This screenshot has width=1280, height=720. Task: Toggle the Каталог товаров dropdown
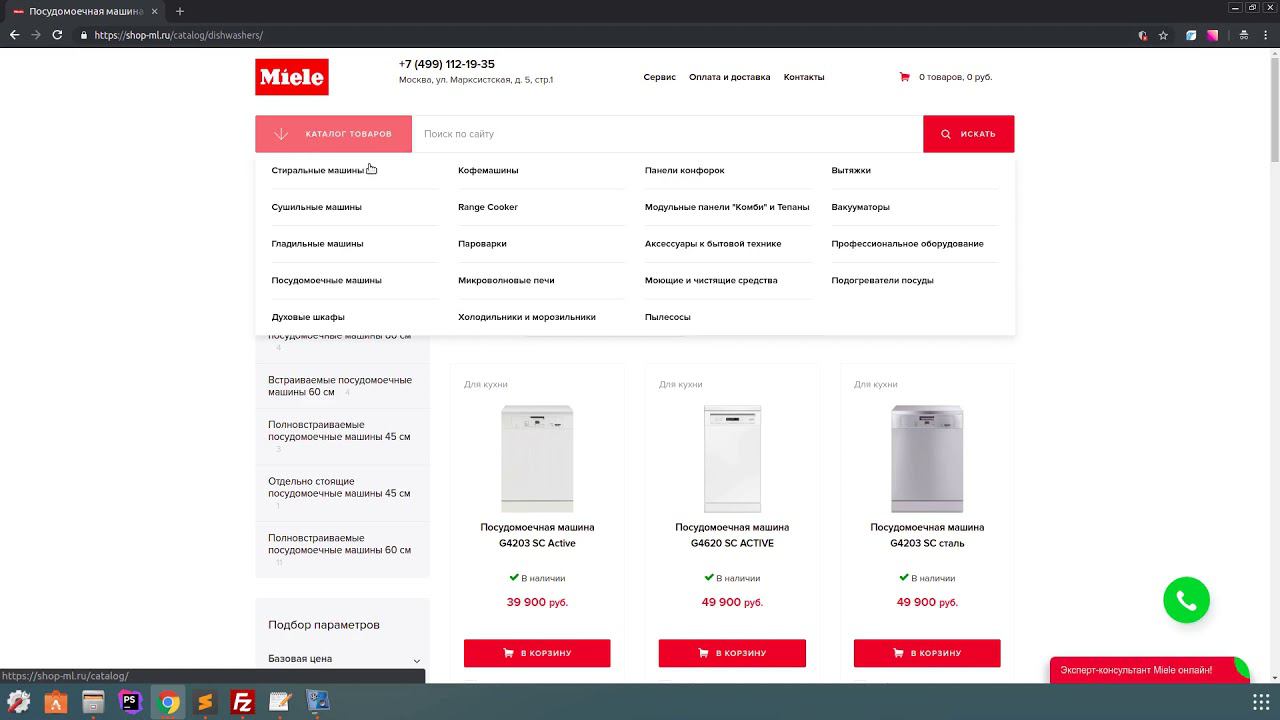click(333, 134)
